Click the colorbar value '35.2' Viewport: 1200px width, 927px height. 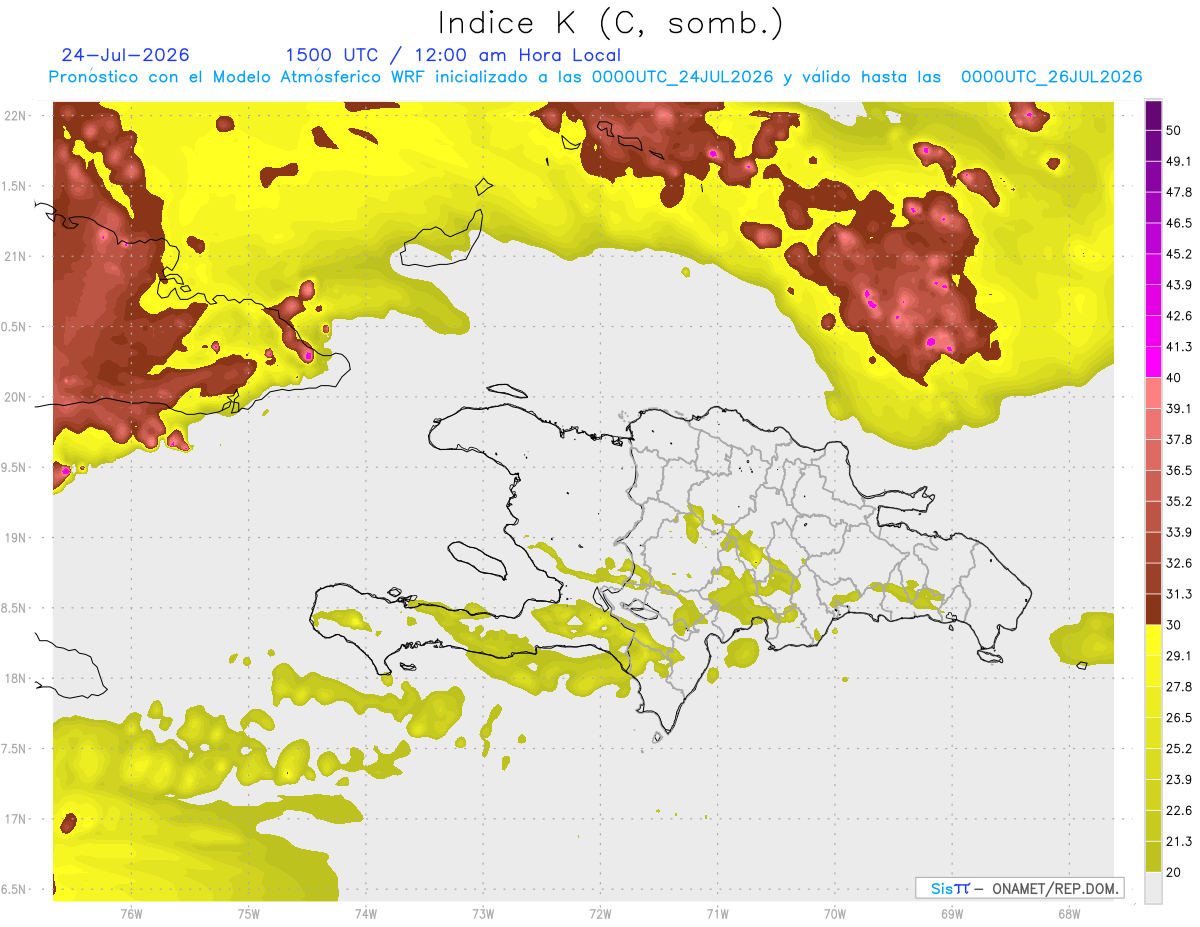(1179, 501)
